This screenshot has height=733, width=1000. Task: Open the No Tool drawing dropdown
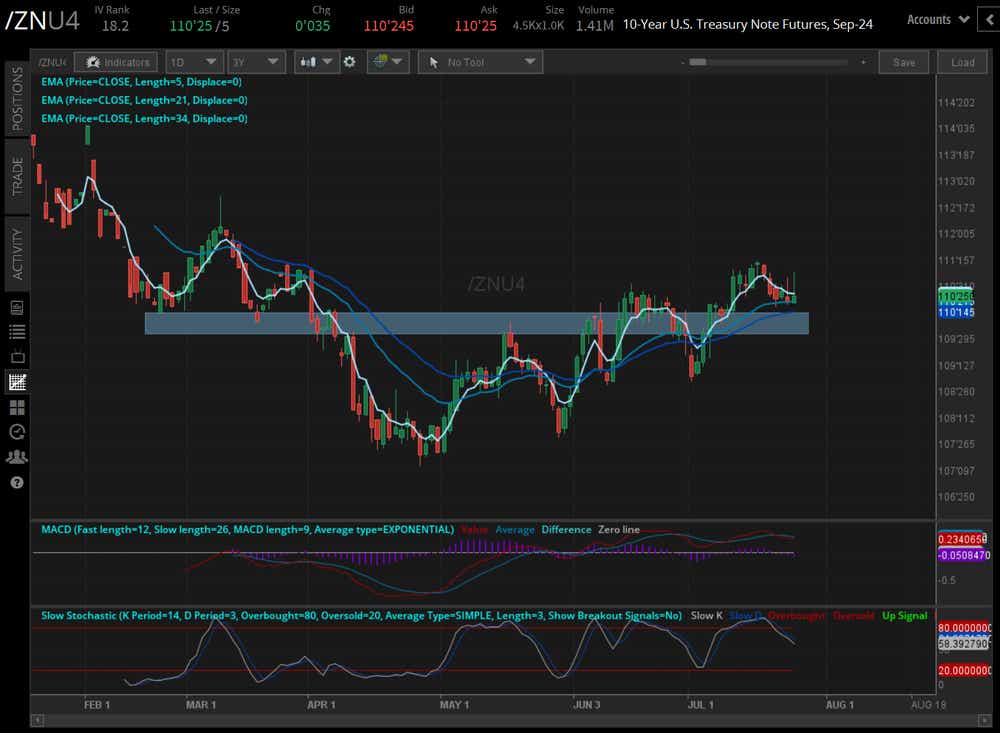pos(480,61)
